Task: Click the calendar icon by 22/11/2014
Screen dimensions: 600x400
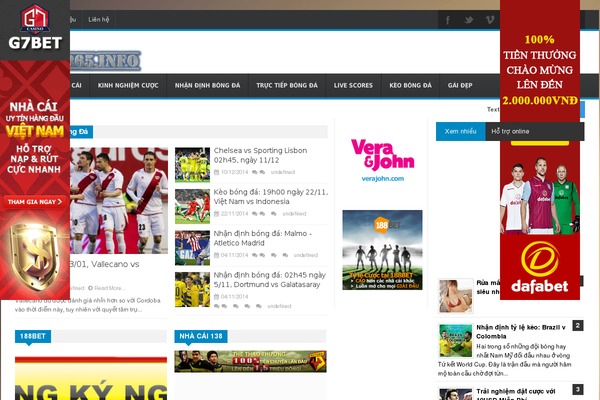Action: click(x=217, y=214)
